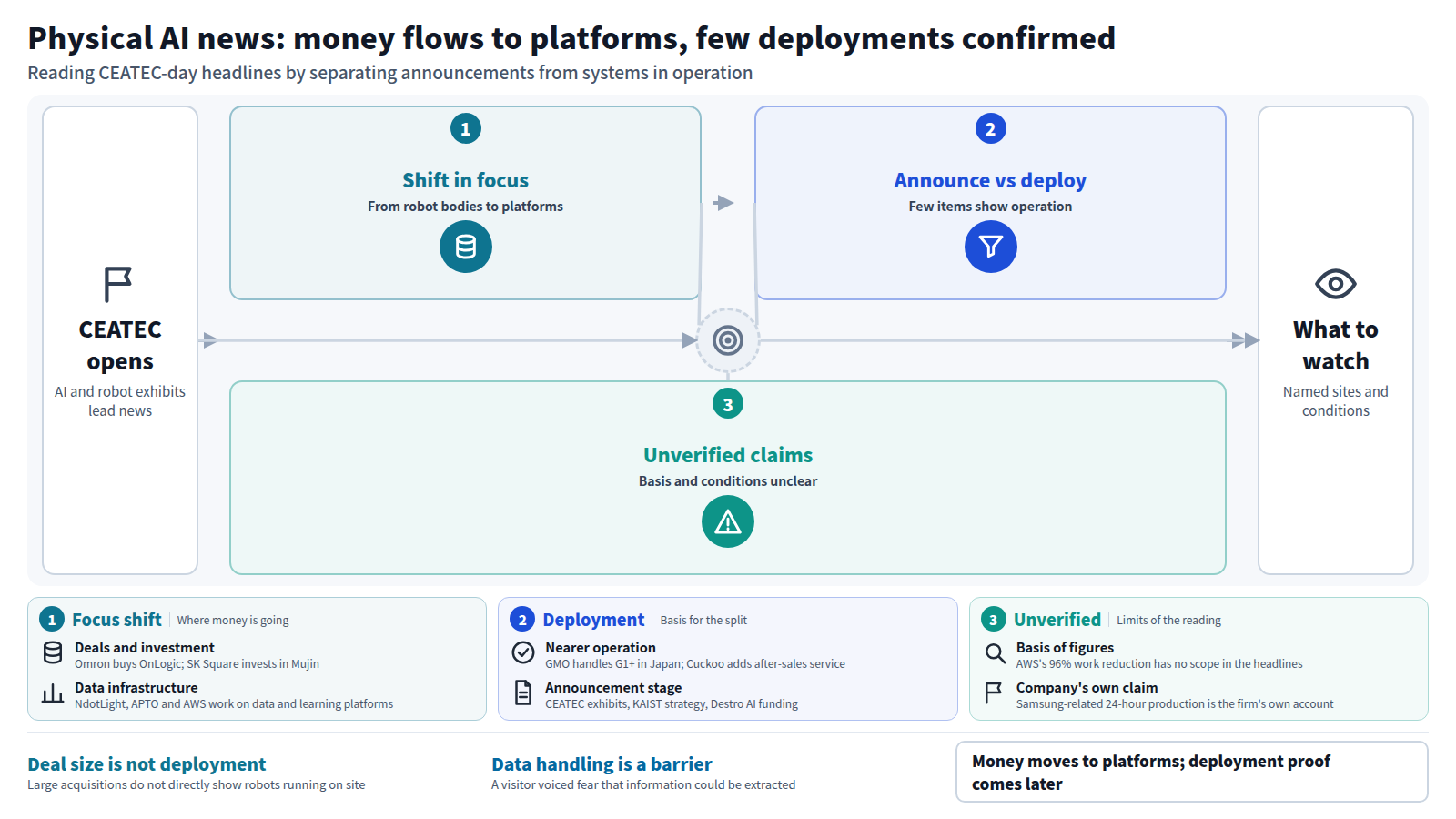Screen dimensions: 1456x819
Task: Click the central target icon
Action: pos(728,340)
